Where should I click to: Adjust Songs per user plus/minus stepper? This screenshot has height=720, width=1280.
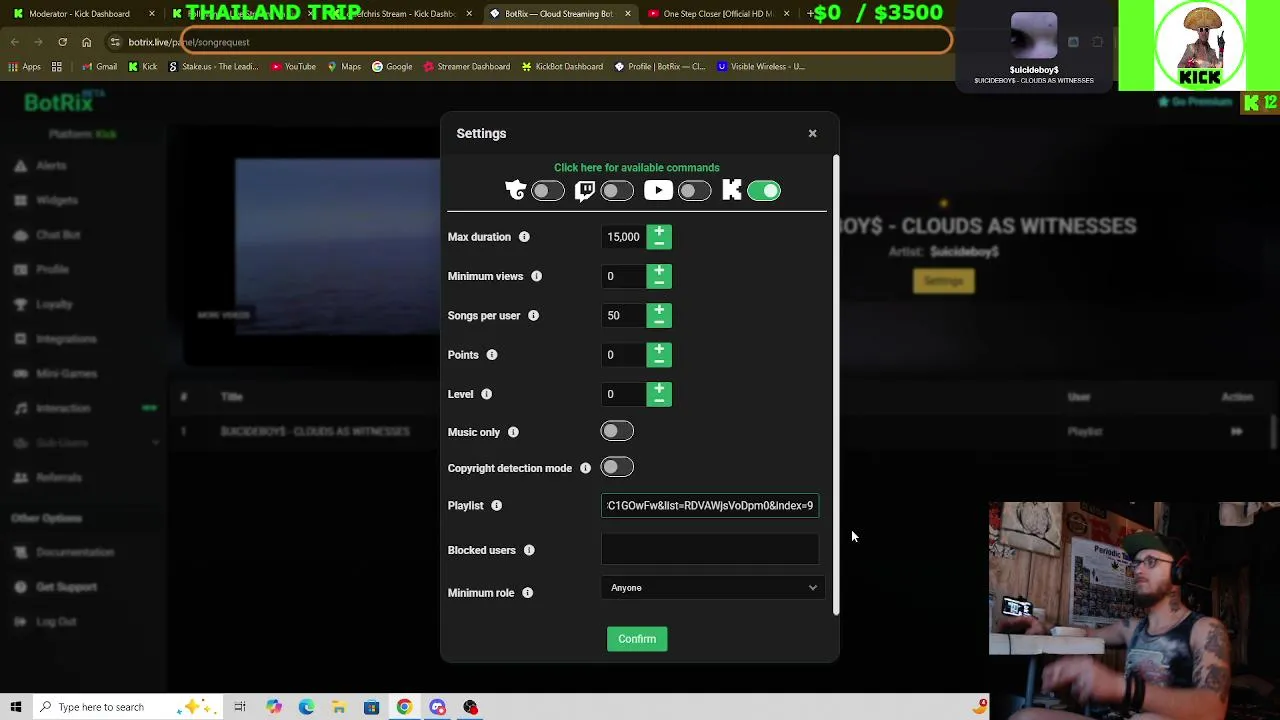[659, 315]
